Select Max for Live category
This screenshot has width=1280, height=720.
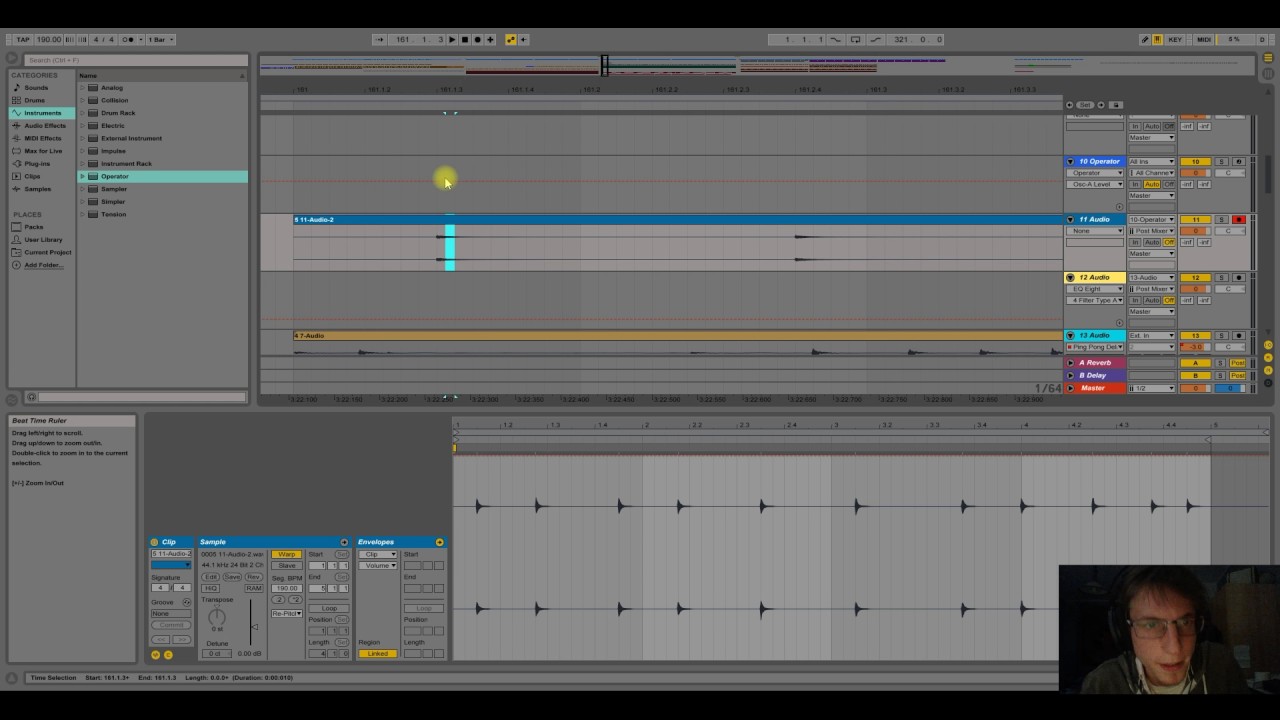[x=43, y=151]
